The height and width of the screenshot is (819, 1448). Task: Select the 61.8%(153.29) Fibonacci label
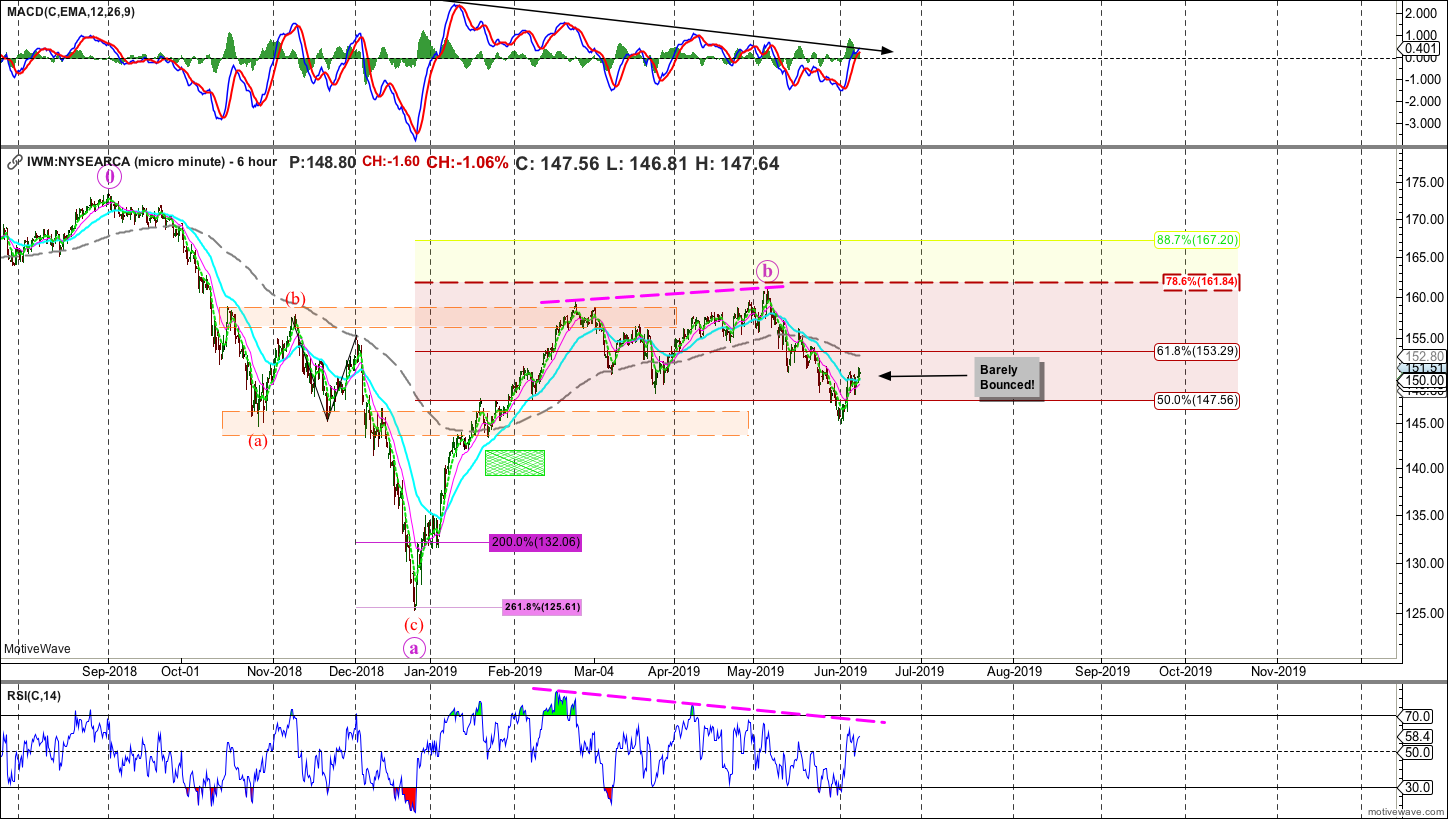tap(1197, 351)
